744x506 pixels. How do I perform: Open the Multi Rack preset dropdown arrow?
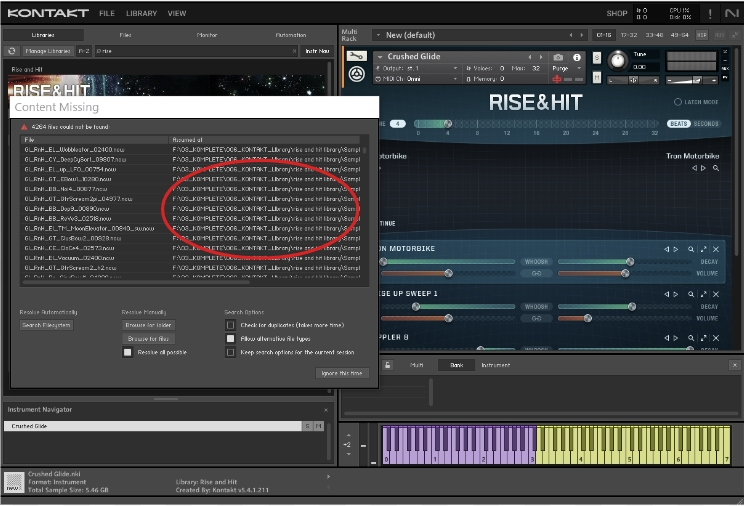(378, 35)
